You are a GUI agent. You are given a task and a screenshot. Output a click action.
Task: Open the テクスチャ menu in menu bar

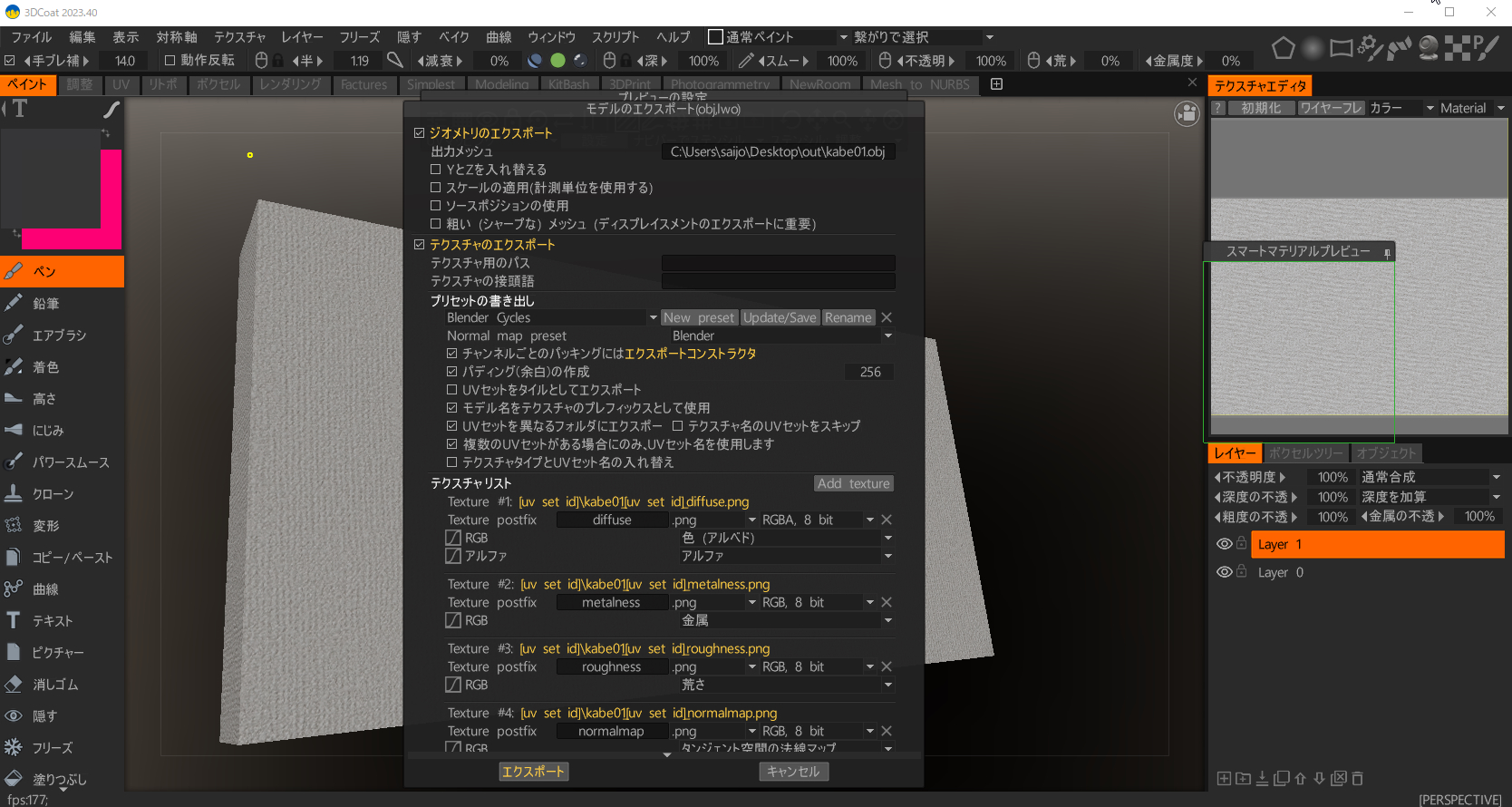tap(239, 37)
